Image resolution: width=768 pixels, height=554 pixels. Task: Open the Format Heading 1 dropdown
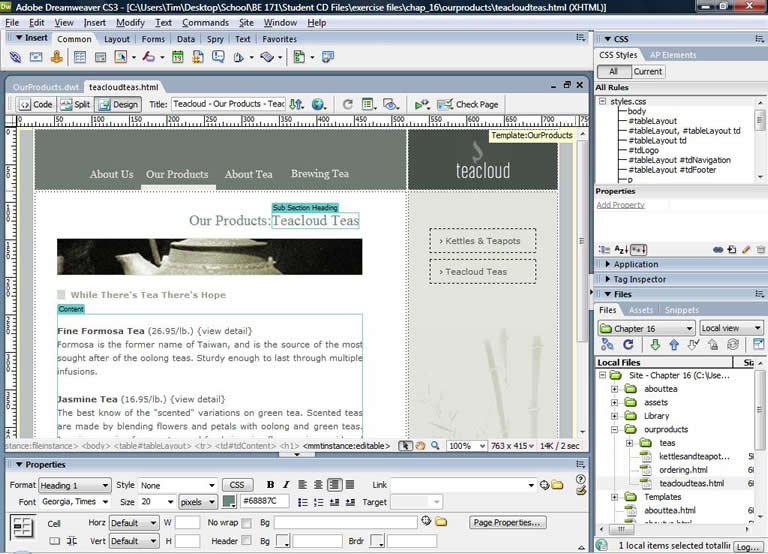pos(74,485)
